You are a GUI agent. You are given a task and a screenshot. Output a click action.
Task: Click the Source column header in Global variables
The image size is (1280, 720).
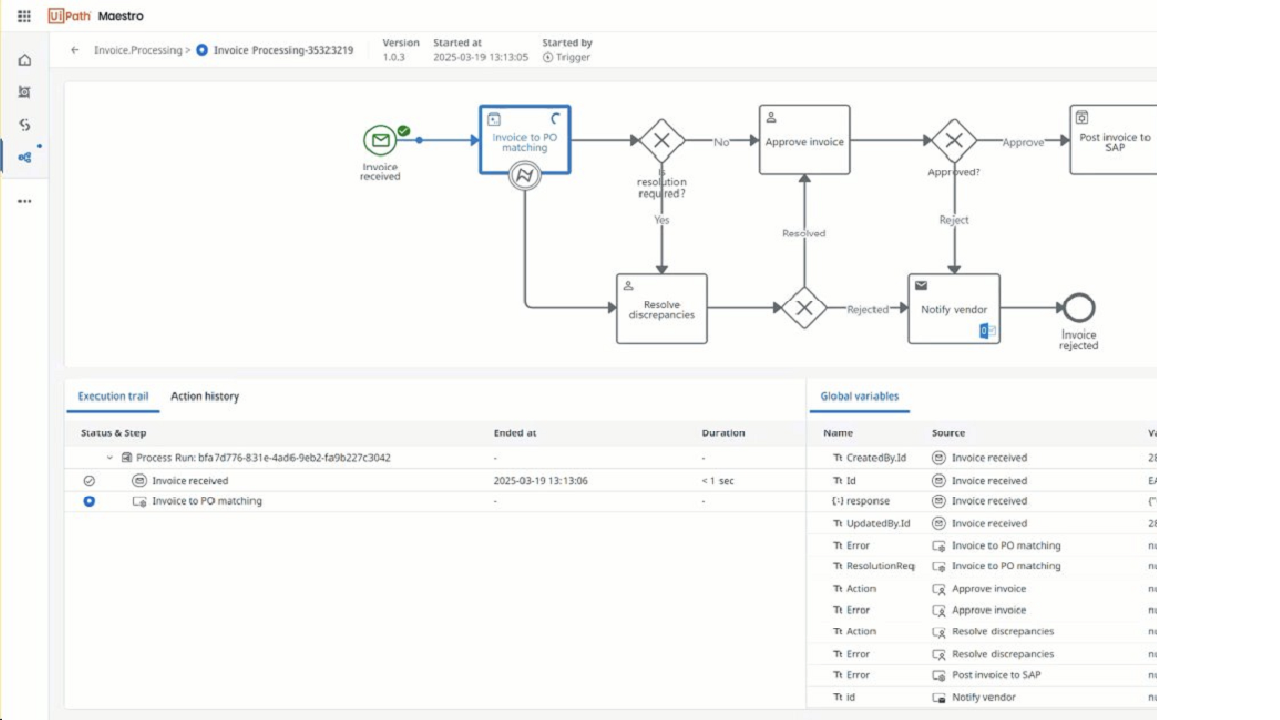(948, 433)
